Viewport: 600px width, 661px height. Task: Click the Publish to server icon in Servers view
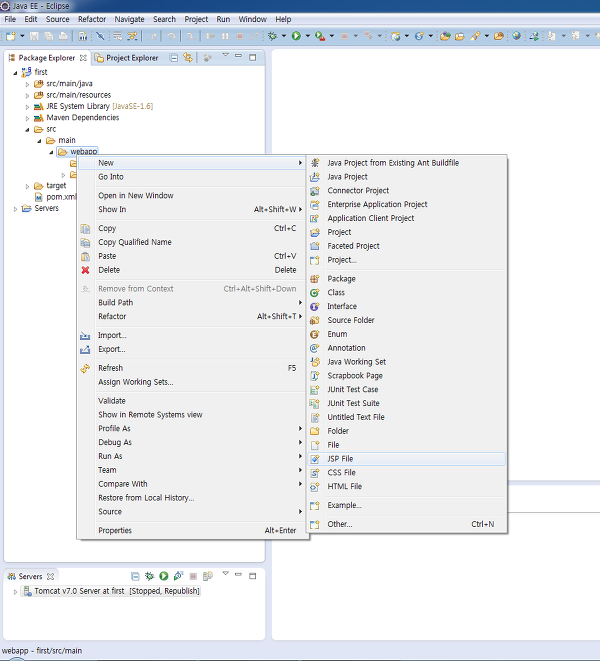coord(207,576)
